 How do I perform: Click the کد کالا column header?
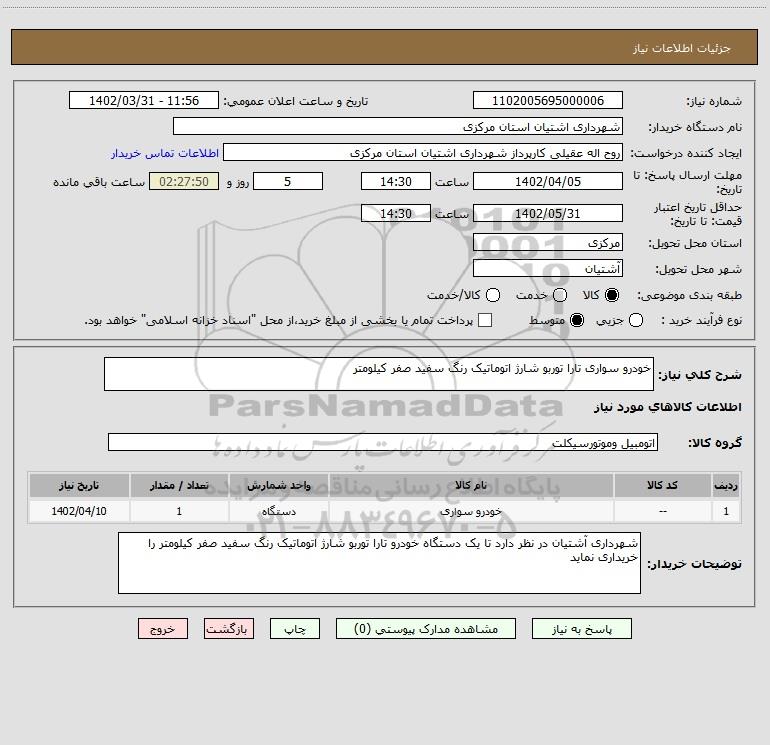pos(662,485)
